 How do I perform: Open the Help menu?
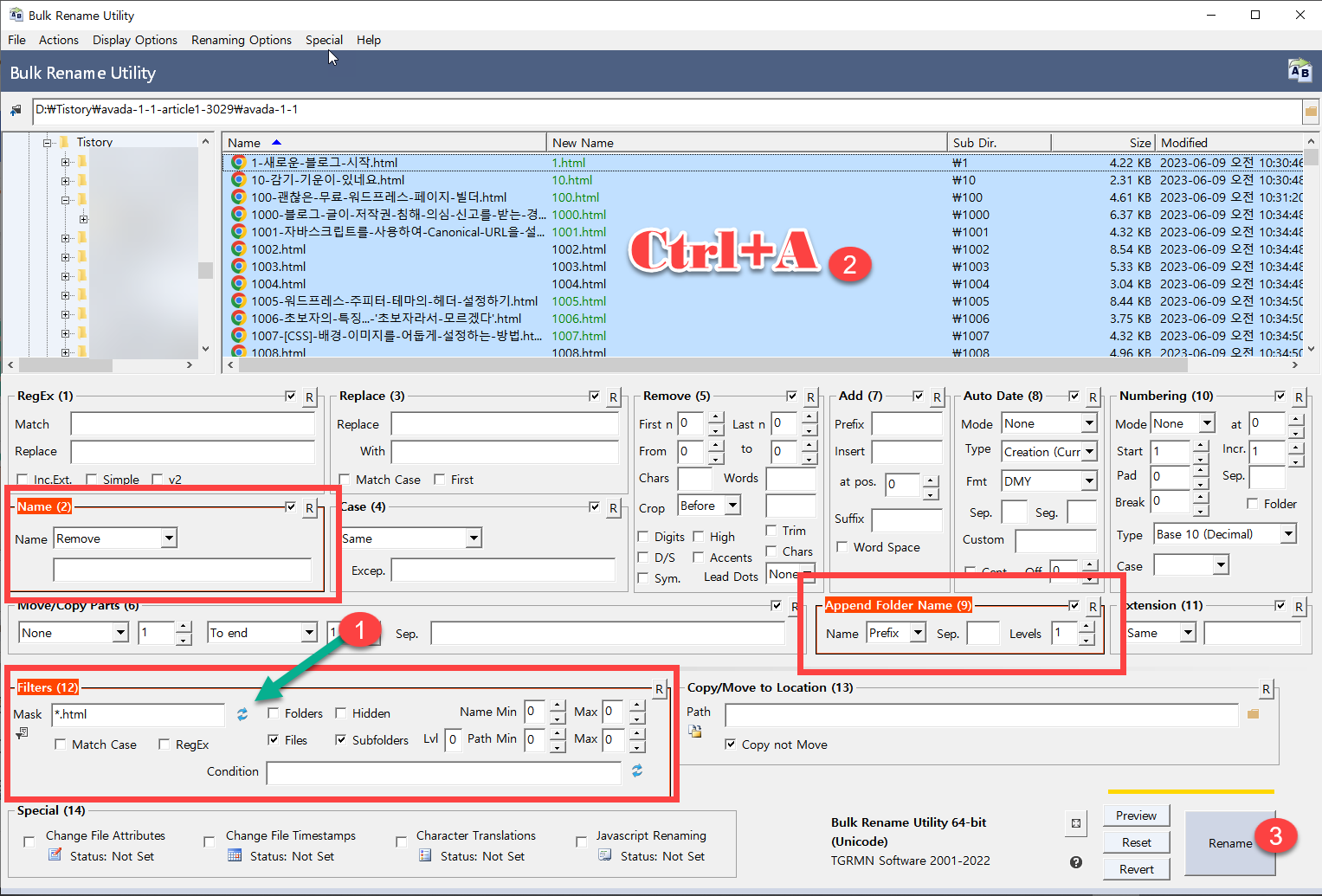(369, 40)
